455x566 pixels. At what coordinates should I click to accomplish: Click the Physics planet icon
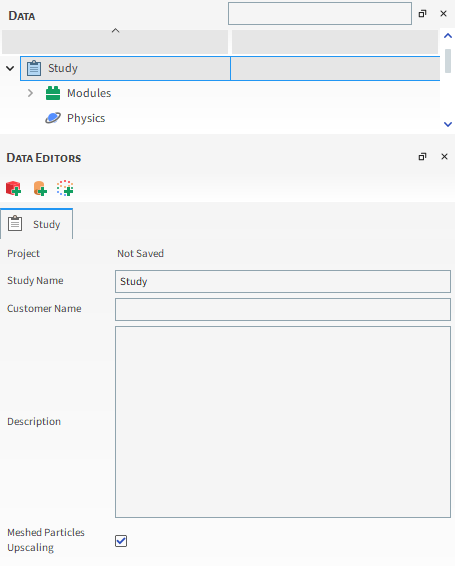click(53, 118)
